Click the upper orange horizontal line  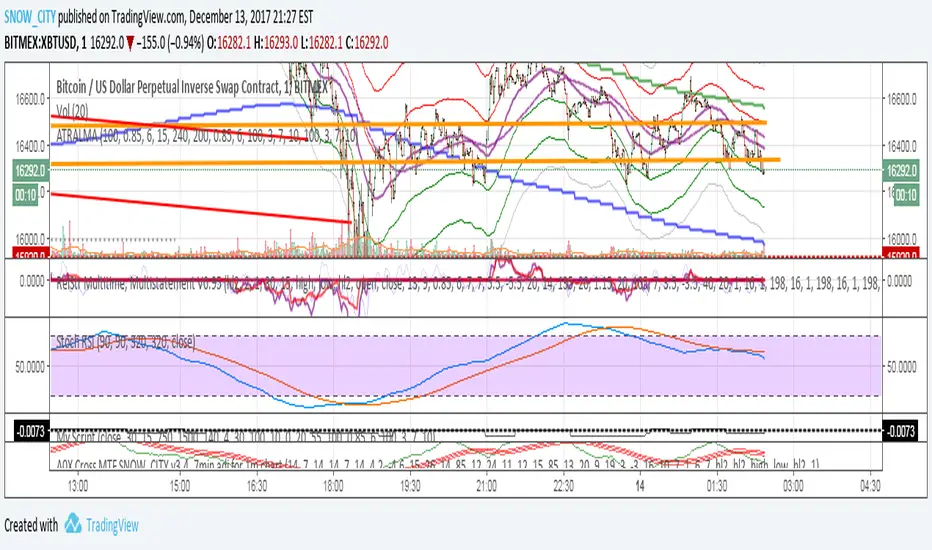(409, 124)
